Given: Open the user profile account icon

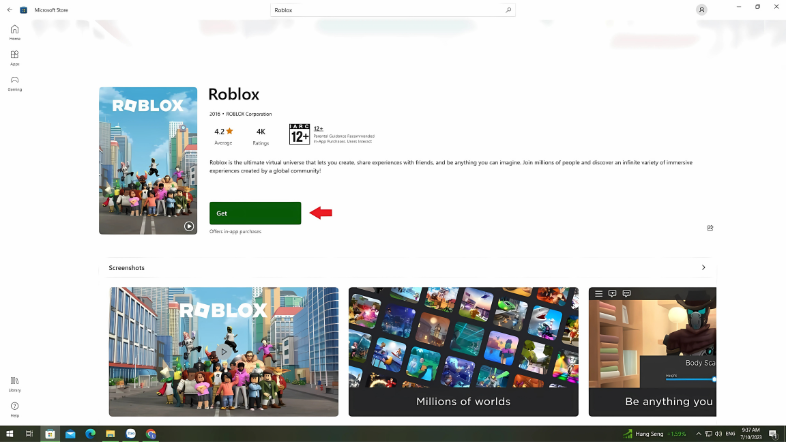Looking at the screenshot, I should click(701, 9).
